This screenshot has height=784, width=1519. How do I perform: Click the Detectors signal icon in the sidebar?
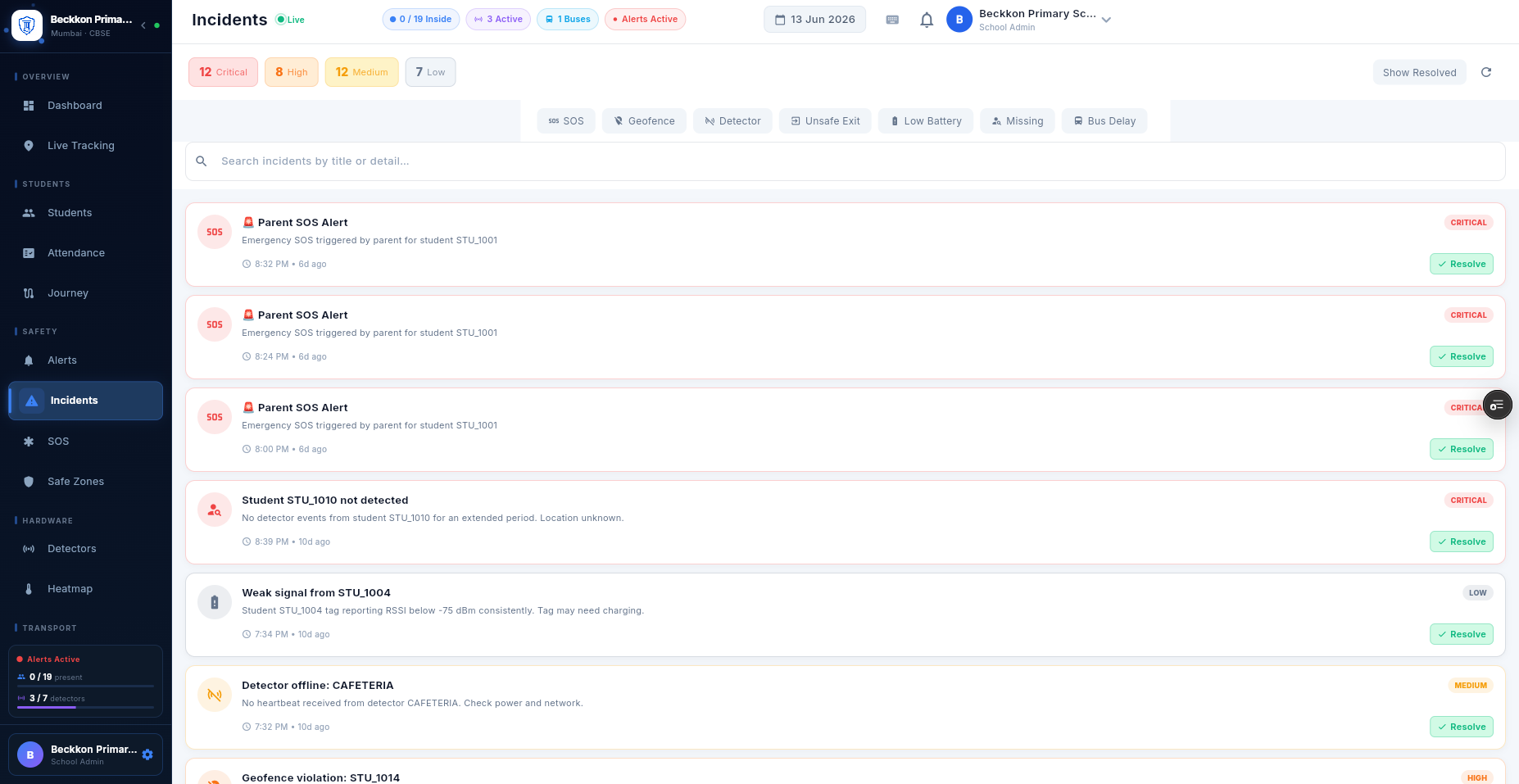[29, 549]
